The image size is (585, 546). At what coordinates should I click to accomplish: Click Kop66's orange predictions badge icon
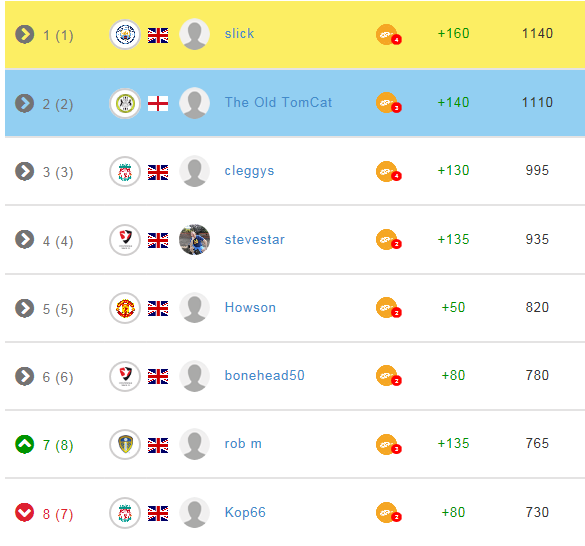(x=388, y=513)
